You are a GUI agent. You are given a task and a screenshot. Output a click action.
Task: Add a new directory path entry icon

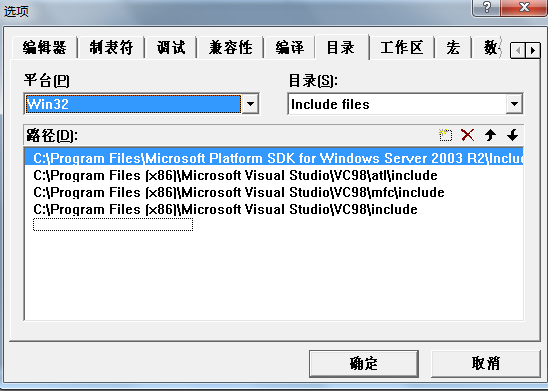pos(445,135)
